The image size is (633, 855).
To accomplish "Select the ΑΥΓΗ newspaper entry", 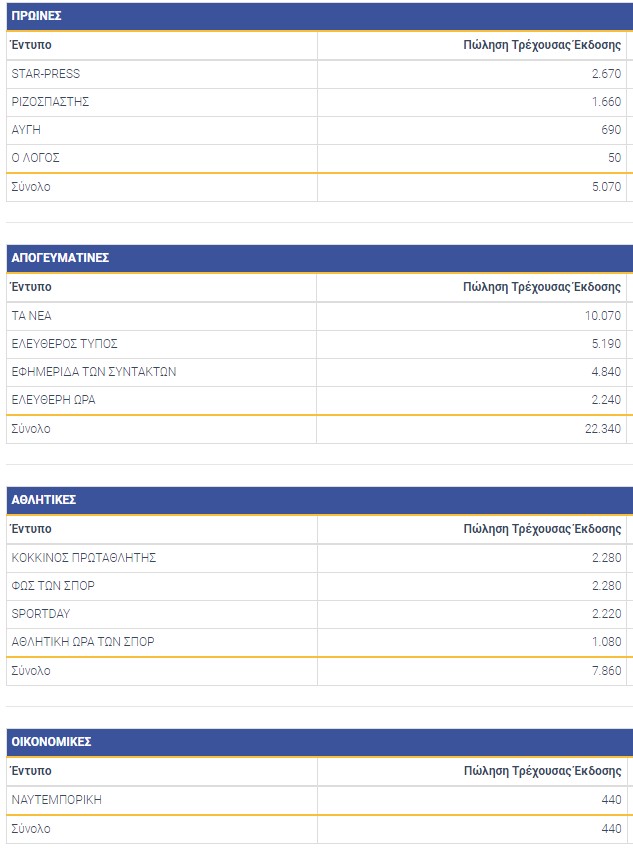I will point(26,130).
